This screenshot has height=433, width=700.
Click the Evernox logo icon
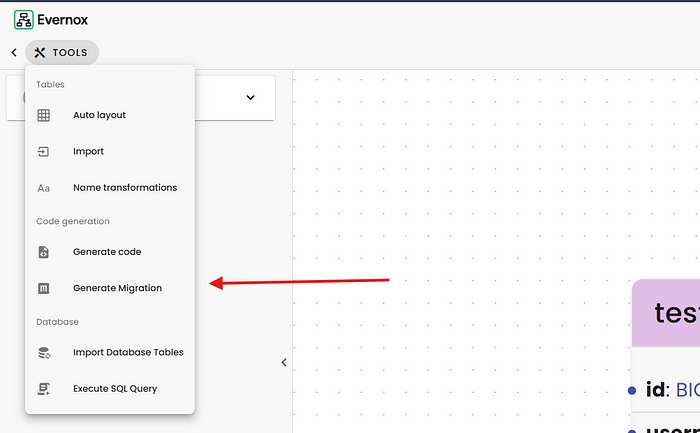pos(24,20)
